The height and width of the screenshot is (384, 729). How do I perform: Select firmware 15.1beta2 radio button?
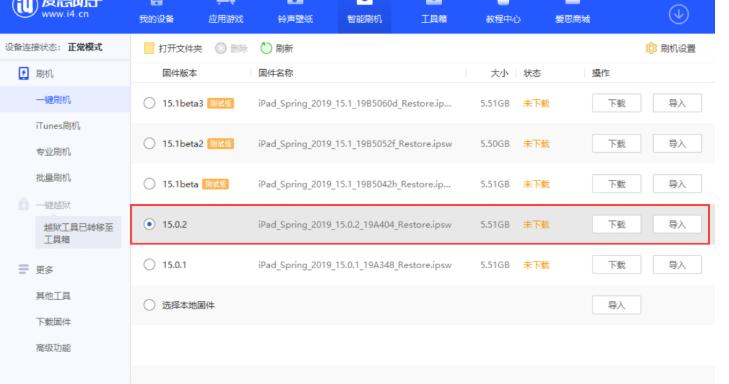pos(149,143)
